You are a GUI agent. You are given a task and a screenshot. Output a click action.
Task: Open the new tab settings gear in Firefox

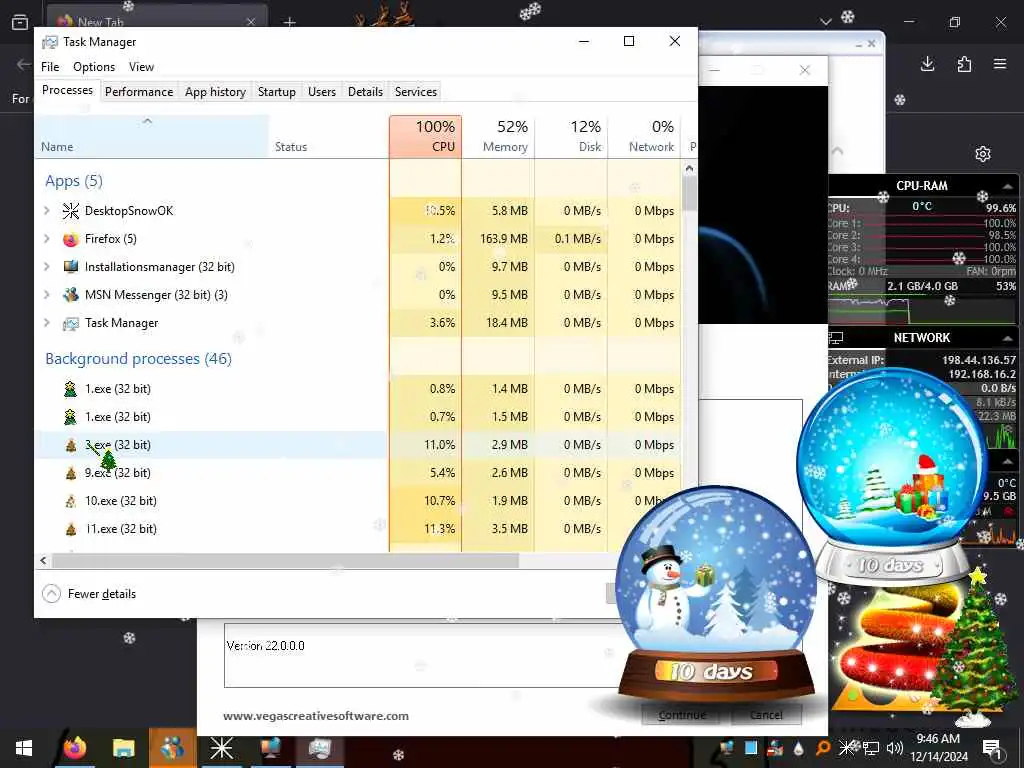point(983,154)
